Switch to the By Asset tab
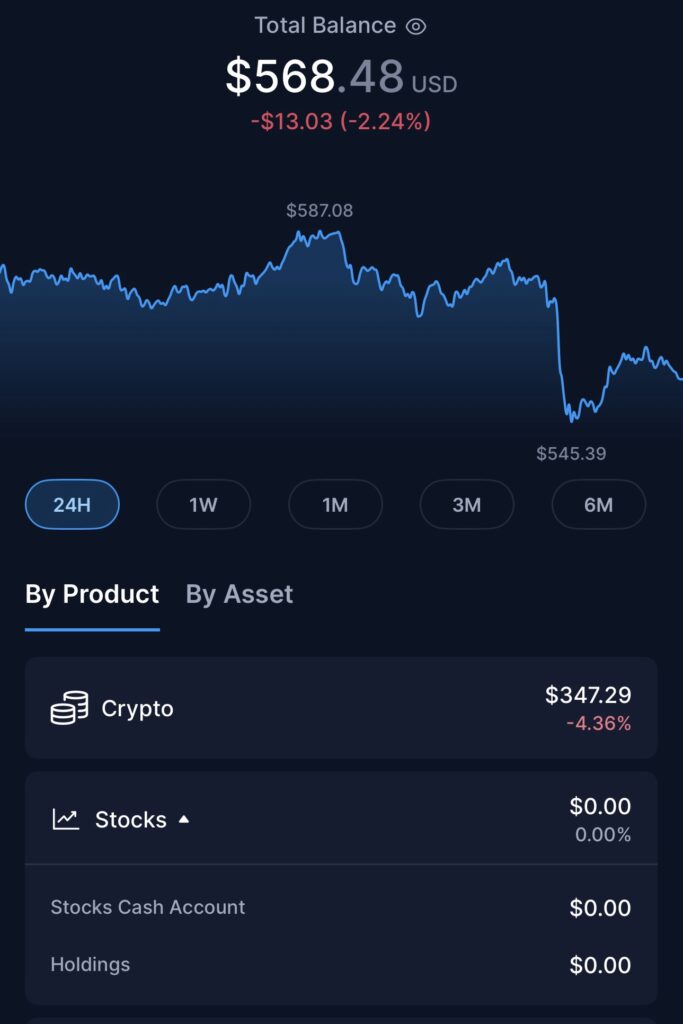Screen dimensions: 683x1024 coord(239,594)
